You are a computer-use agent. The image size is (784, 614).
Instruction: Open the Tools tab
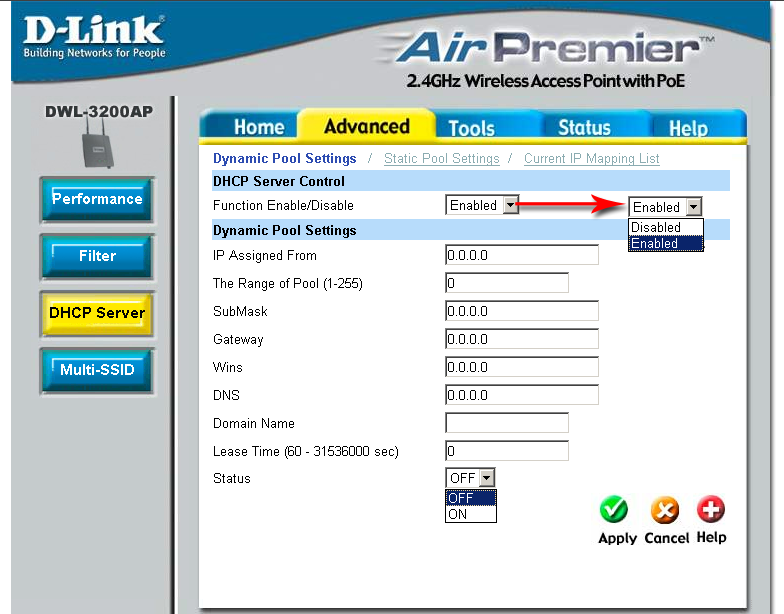(472, 128)
